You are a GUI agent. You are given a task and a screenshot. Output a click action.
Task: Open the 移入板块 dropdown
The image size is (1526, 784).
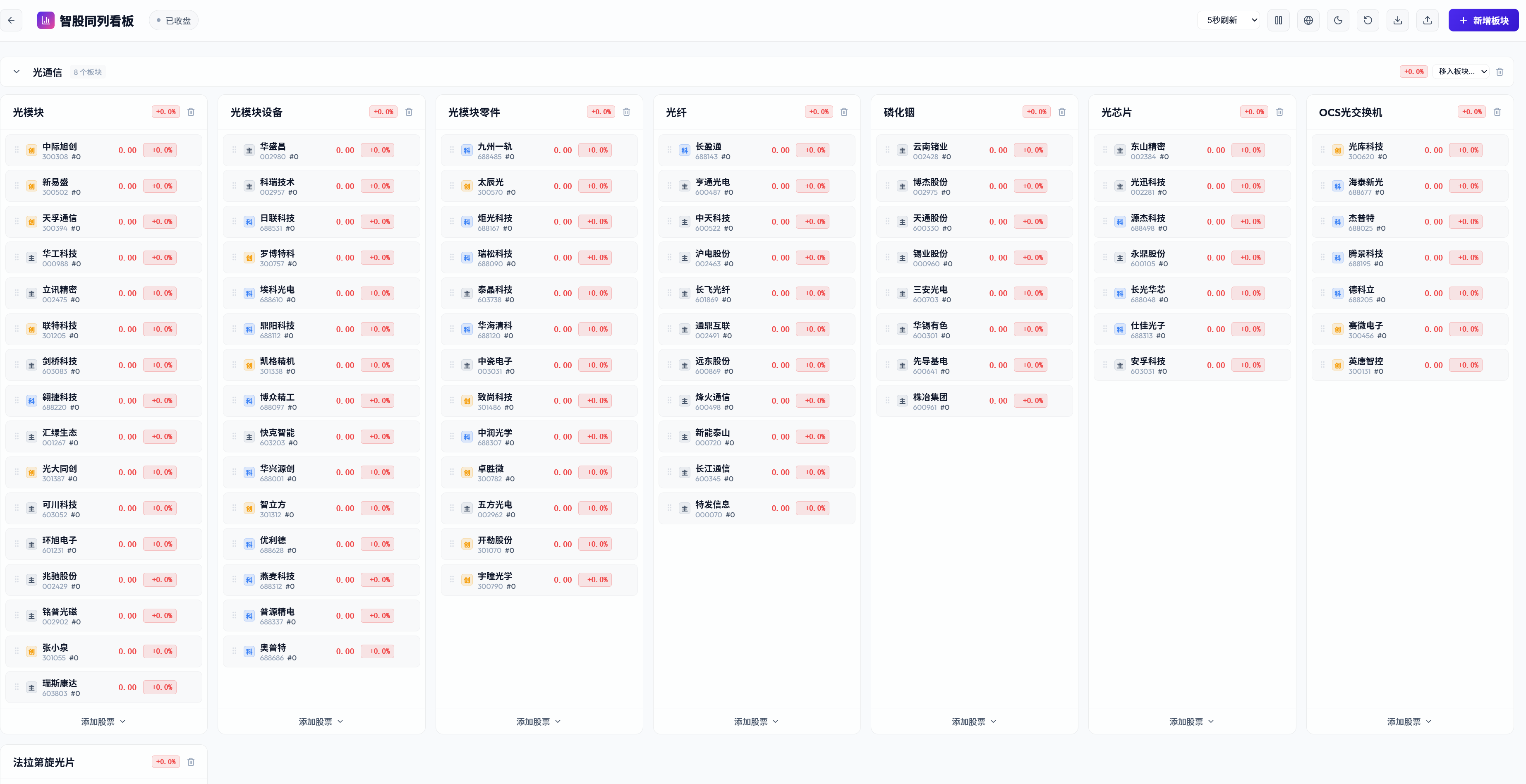(1462, 72)
